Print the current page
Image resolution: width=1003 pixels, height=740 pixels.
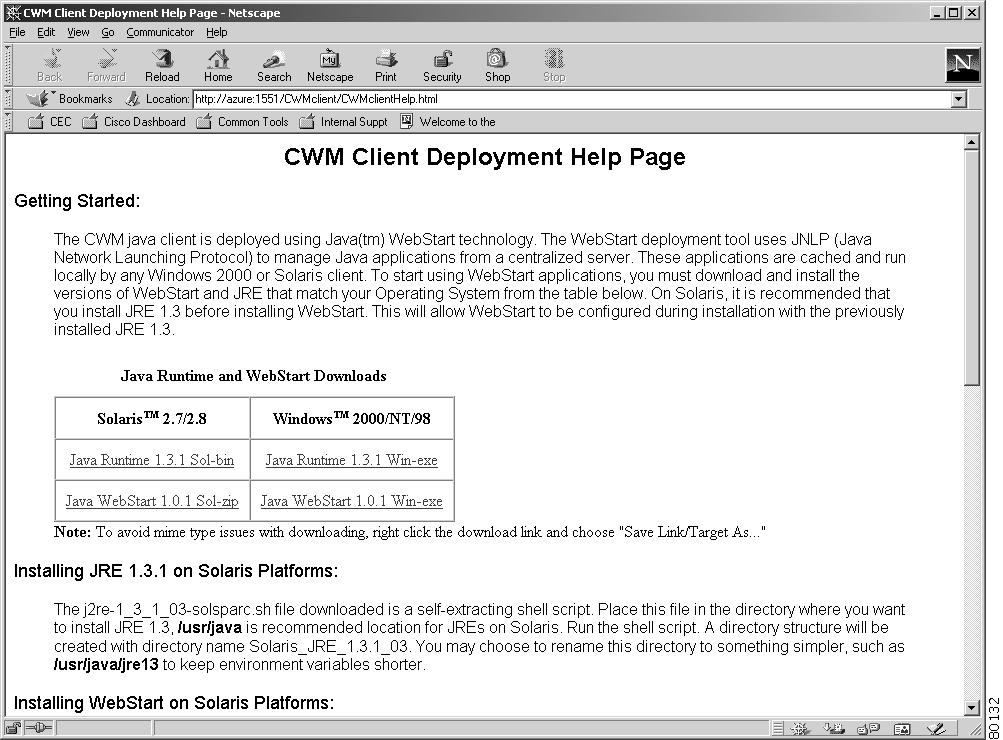tap(386, 66)
